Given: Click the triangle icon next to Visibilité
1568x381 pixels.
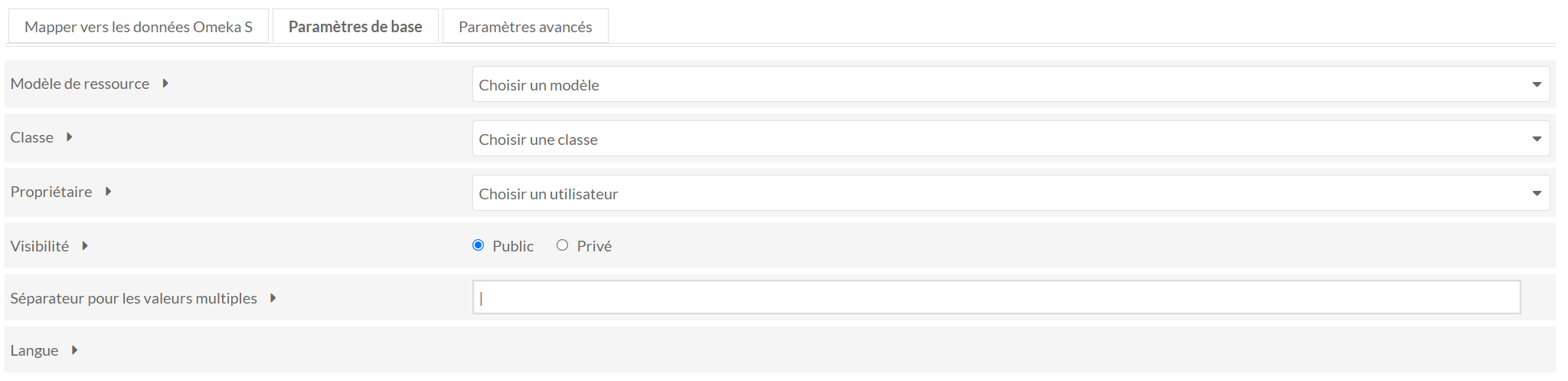Looking at the screenshot, I should tap(85, 246).
